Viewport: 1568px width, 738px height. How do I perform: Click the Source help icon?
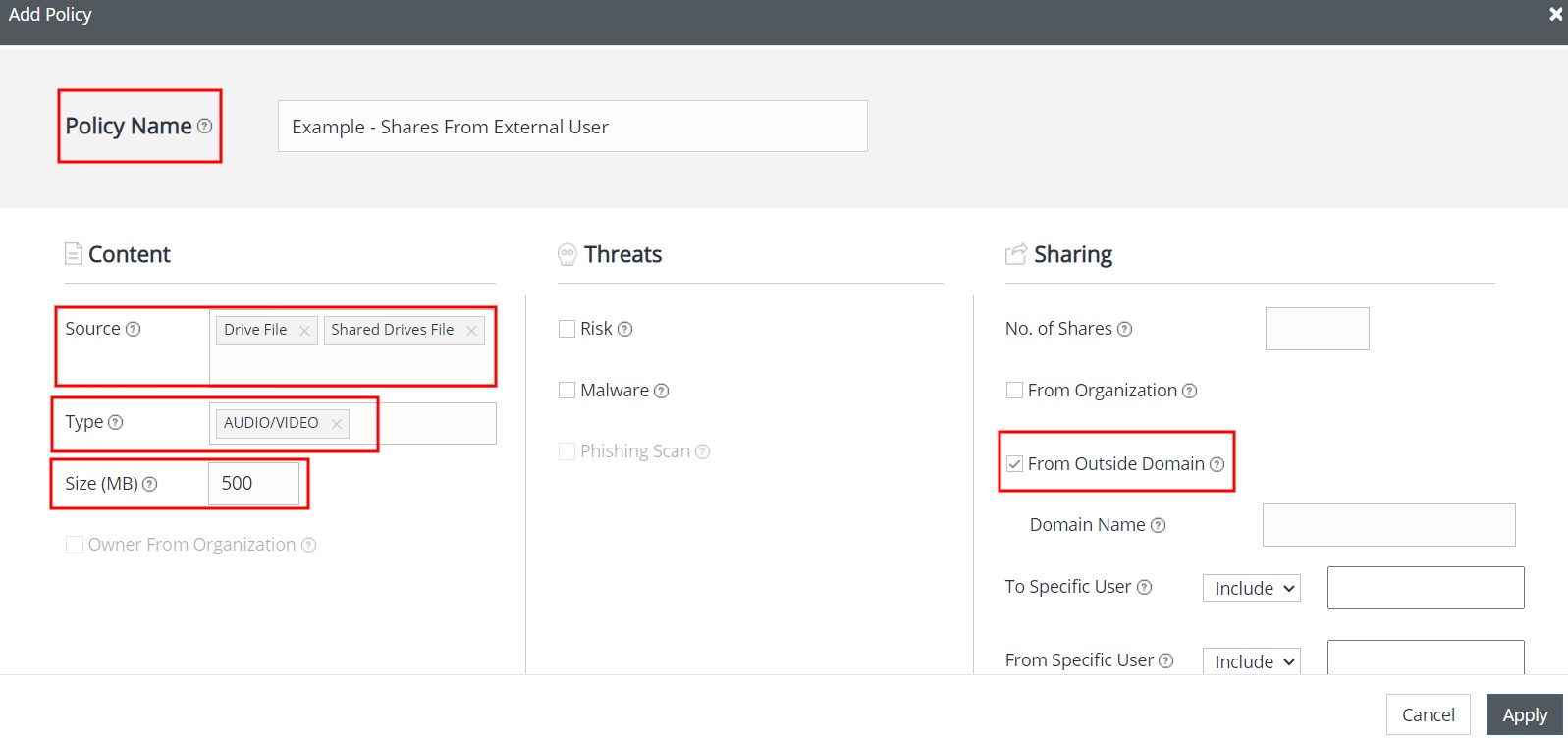(x=134, y=330)
